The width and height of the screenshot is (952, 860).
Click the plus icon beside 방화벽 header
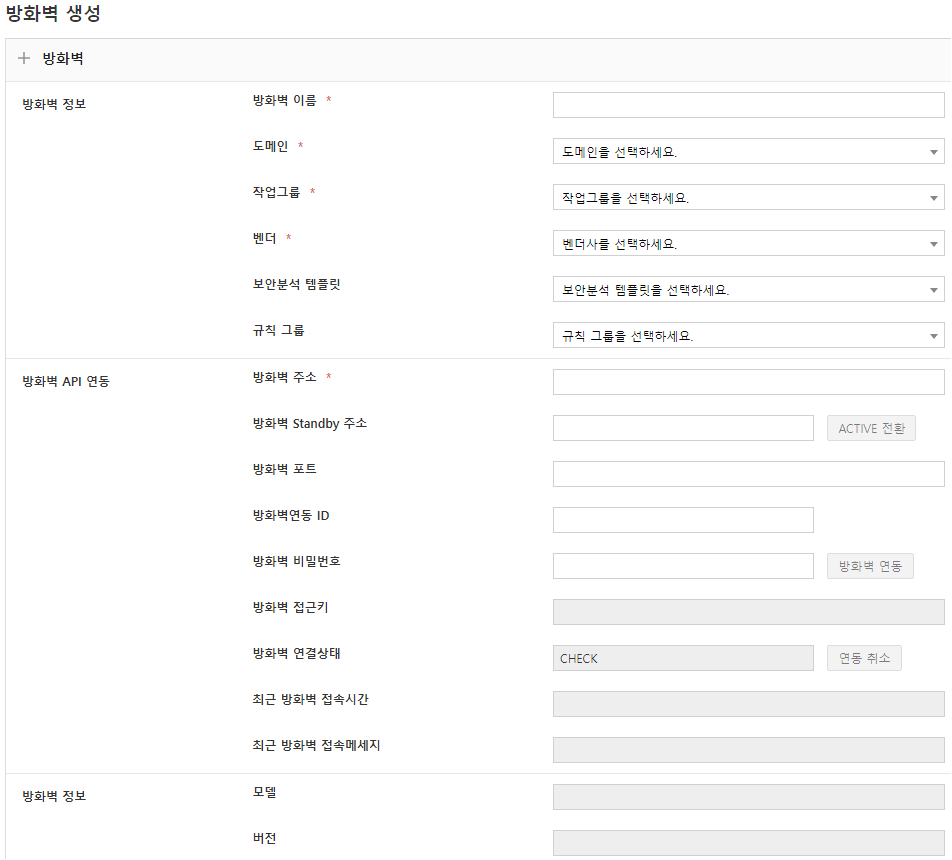pyautogui.click(x=24, y=58)
